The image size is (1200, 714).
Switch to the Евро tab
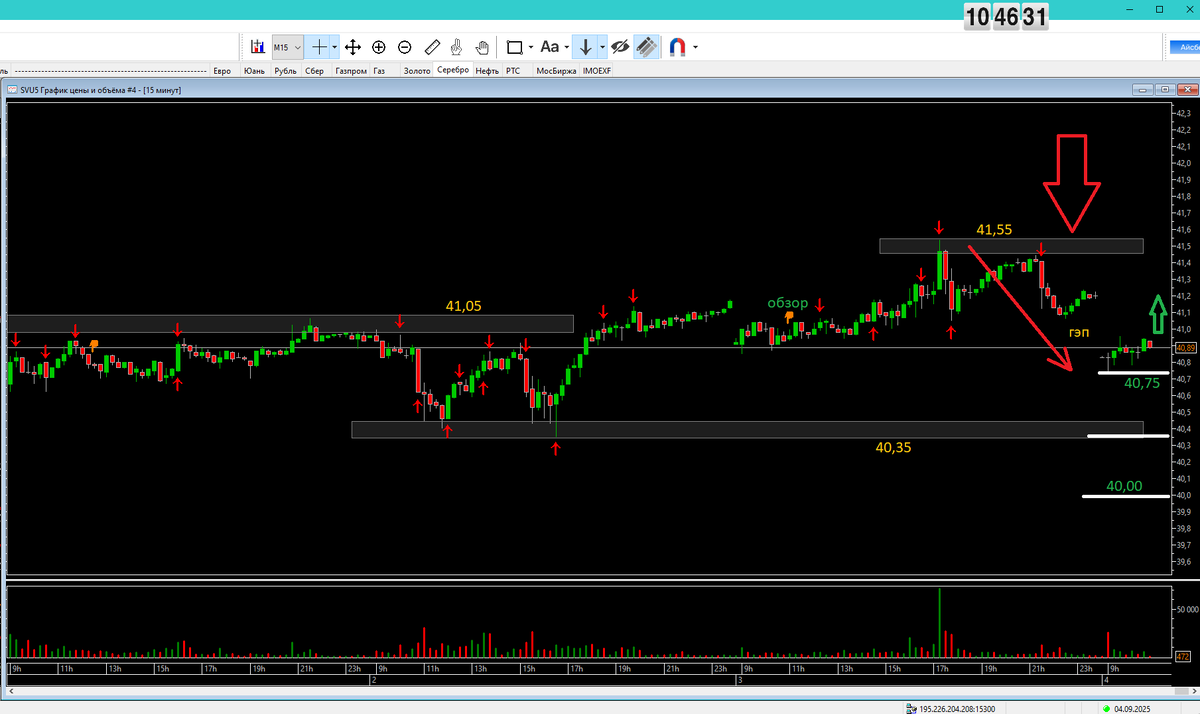tap(222, 71)
